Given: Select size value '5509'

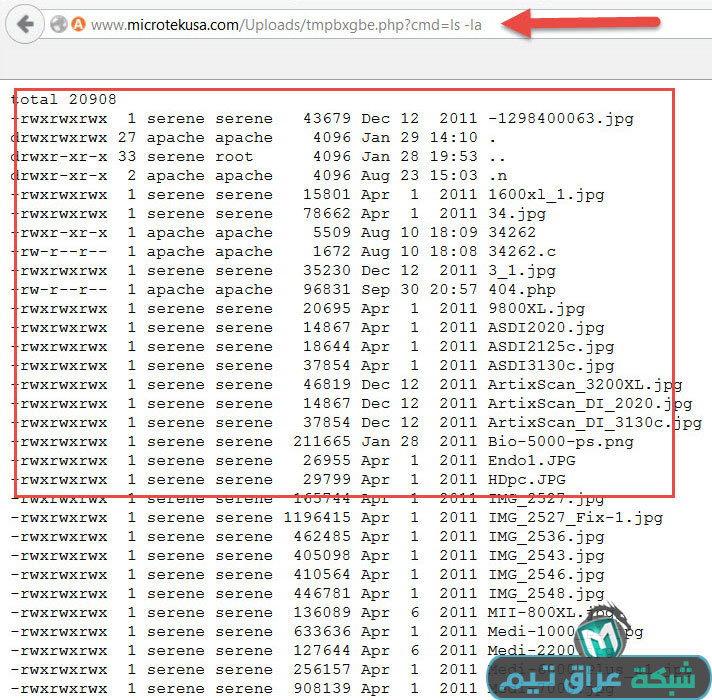Looking at the screenshot, I should 332,232.
